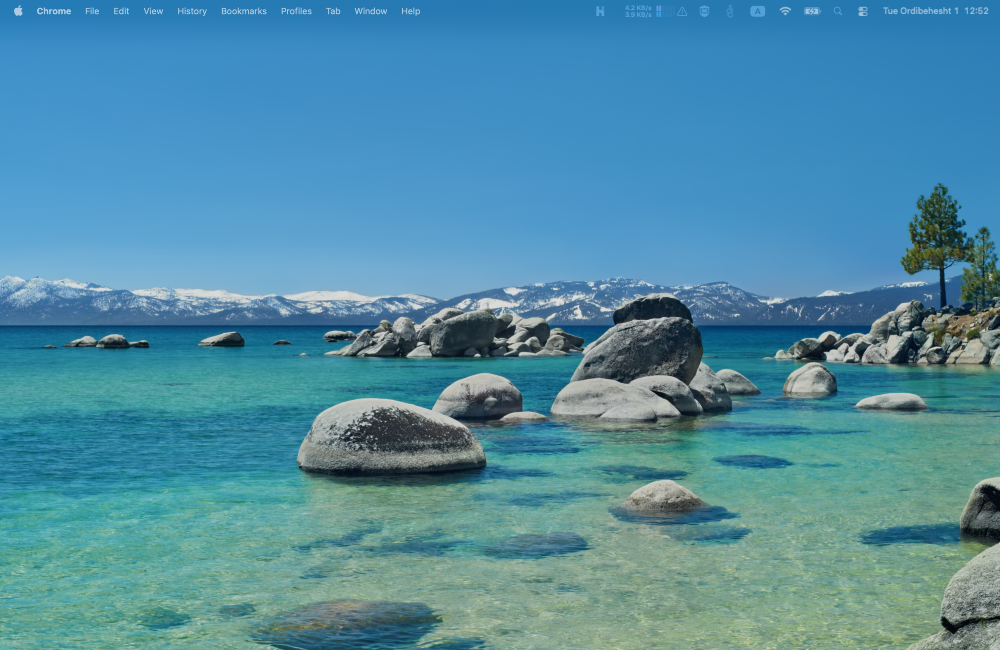Switch keyboard input source 'A' indicator
This screenshot has width=1000, height=650.
pyautogui.click(x=757, y=11)
